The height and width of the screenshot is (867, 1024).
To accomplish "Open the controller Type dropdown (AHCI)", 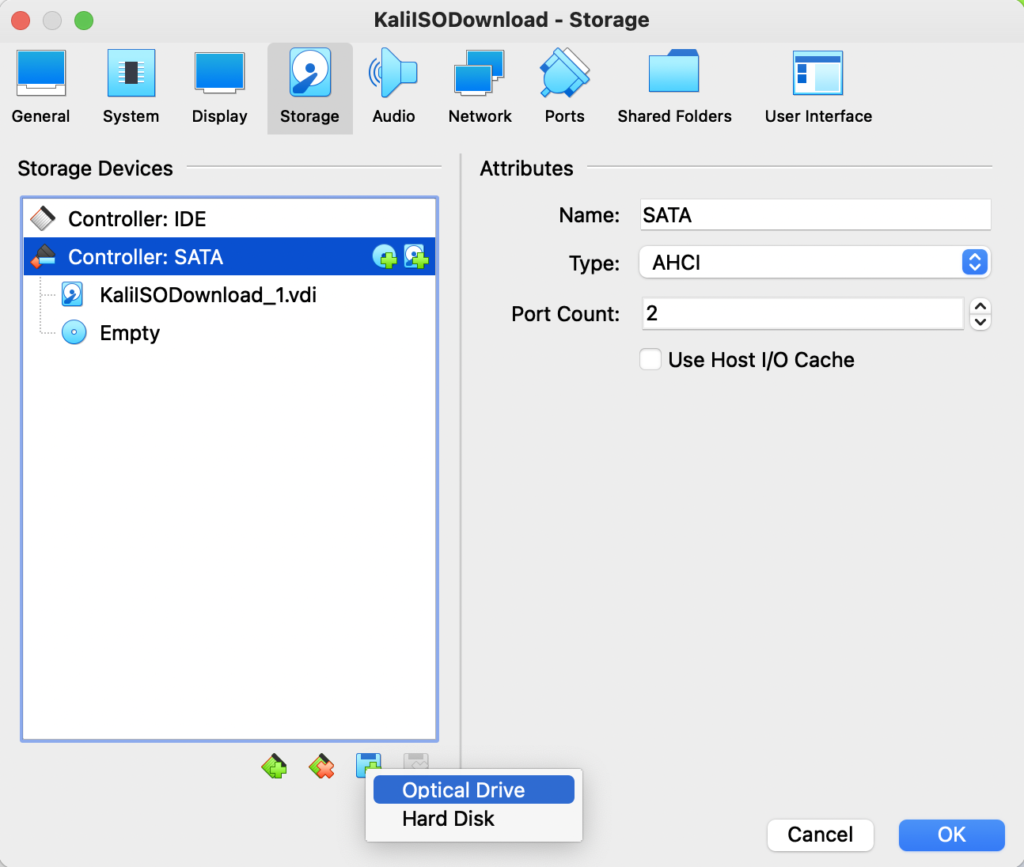I will click(815, 262).
